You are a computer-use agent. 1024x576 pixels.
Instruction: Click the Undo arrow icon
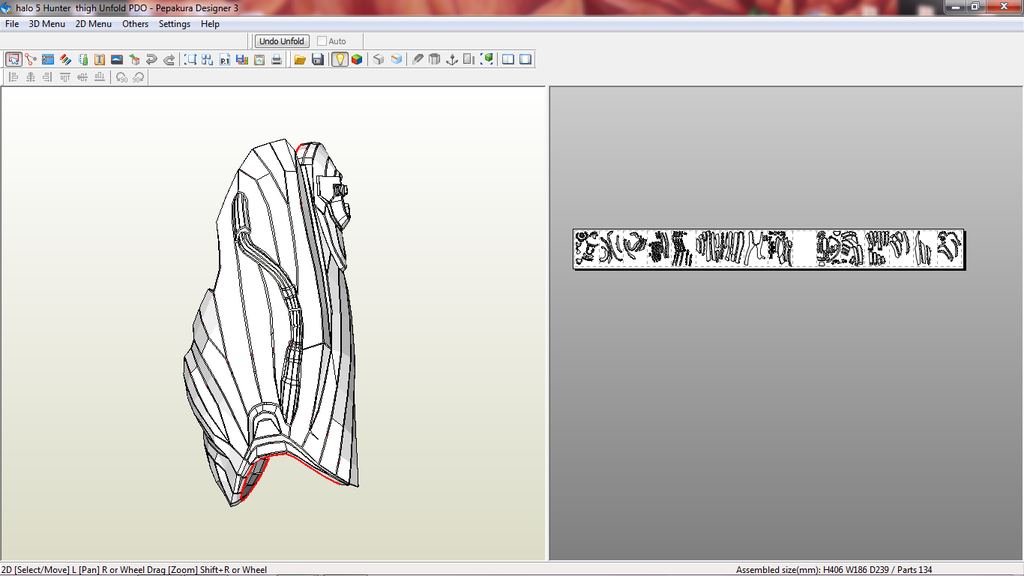[151, 60]
